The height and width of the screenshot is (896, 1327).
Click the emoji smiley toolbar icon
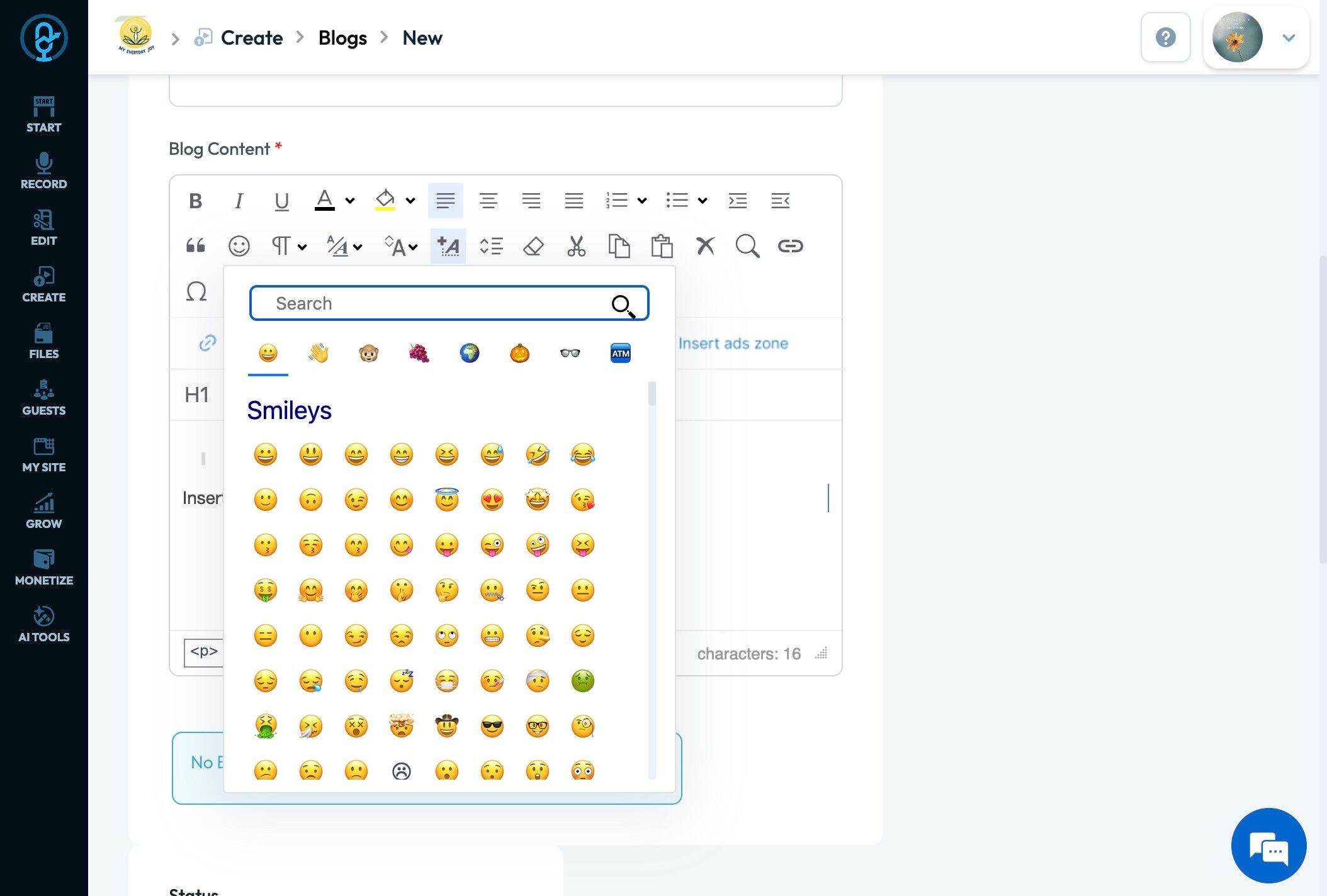point(239,246)
